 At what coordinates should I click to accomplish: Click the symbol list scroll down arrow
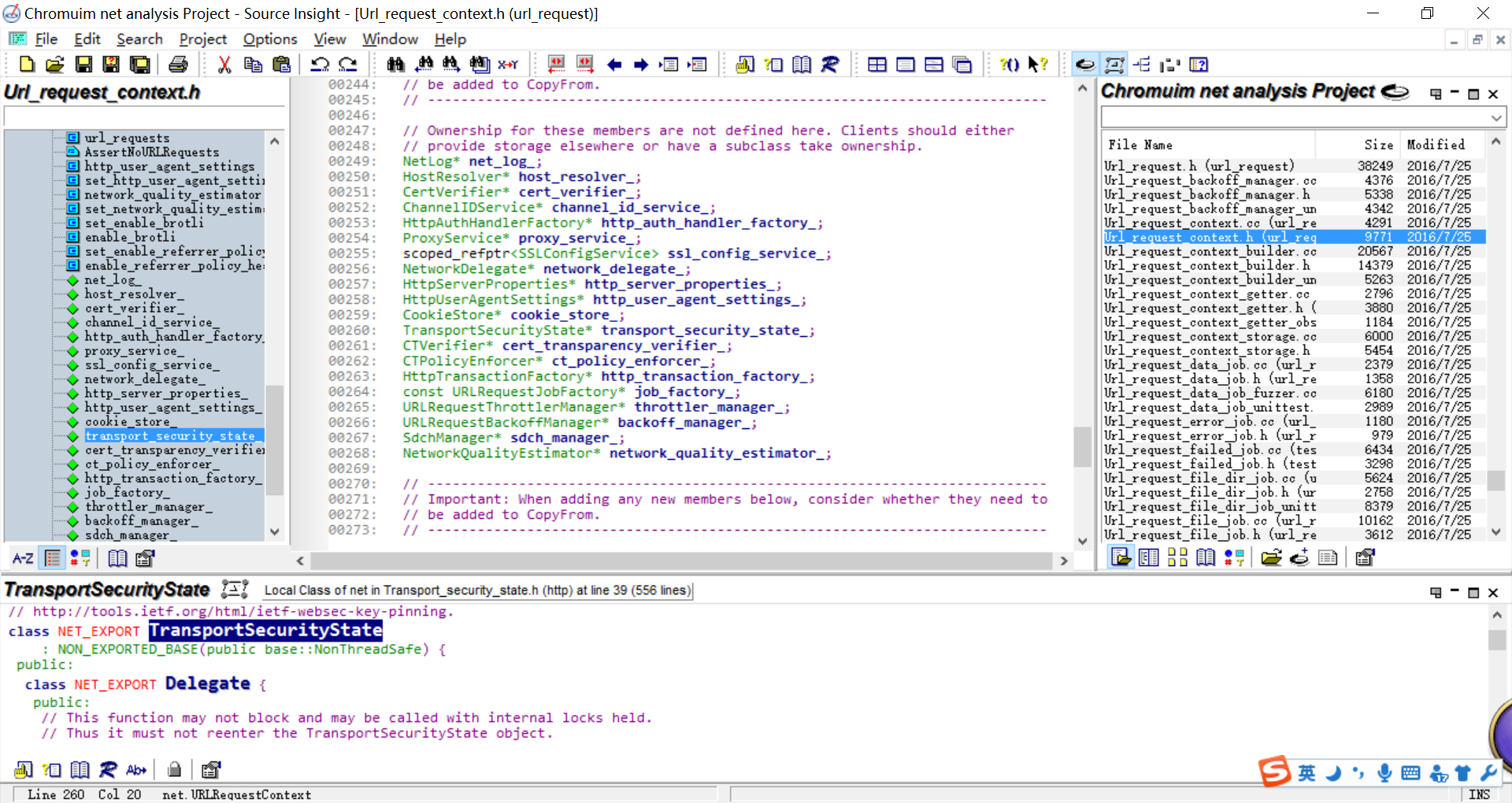coord(274,532)
